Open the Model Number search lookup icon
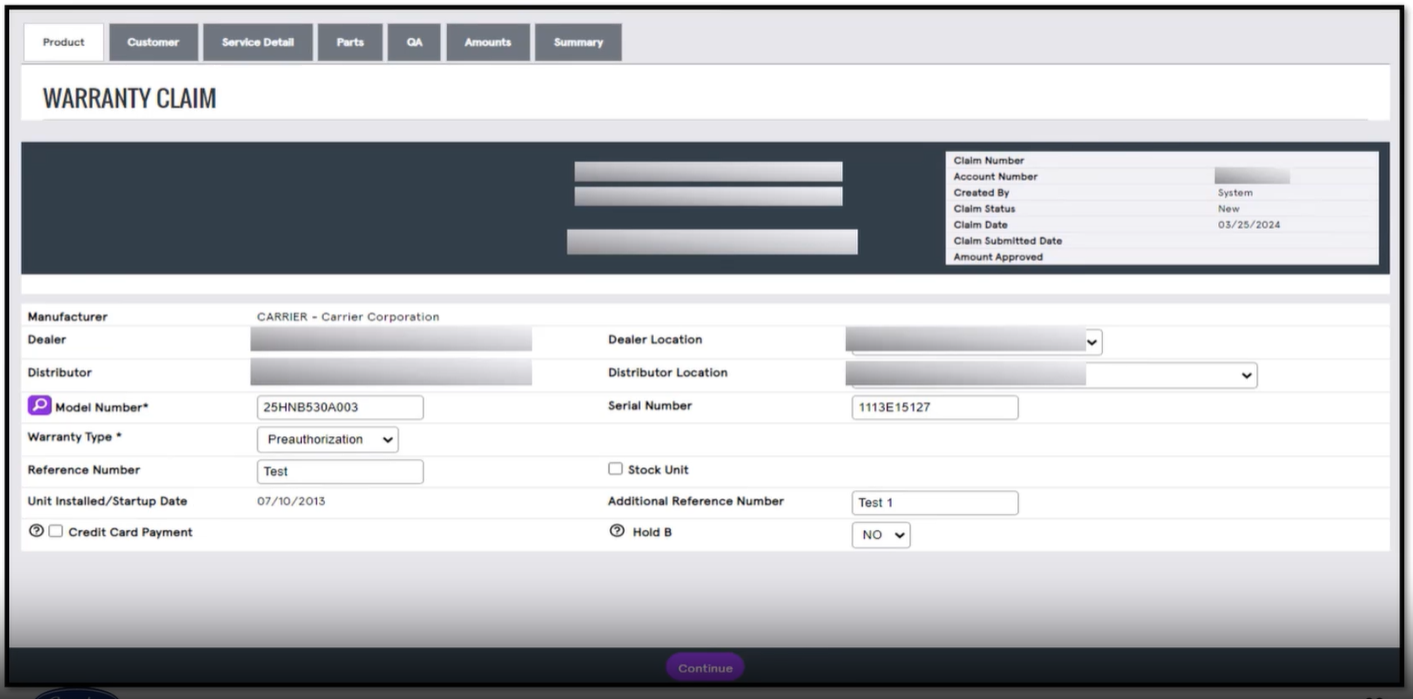The width and height of the screenshot is (1413, 699). click(37, 405)
